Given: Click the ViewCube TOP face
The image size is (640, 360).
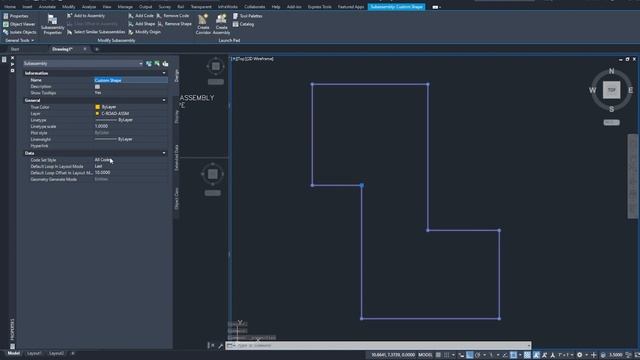Looking at the screenshot, I should [611, 90].
